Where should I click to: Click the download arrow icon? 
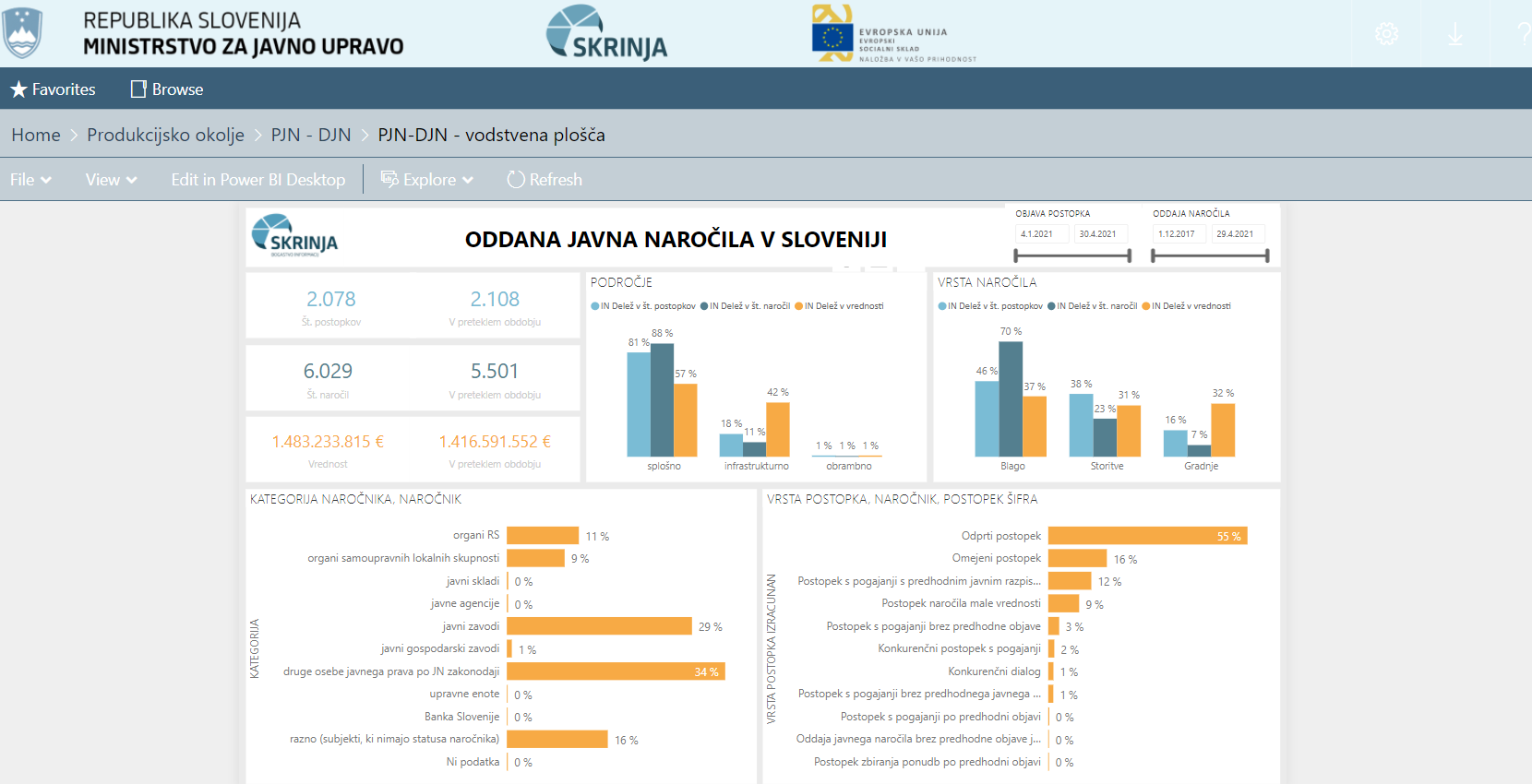pos(1455,34)
